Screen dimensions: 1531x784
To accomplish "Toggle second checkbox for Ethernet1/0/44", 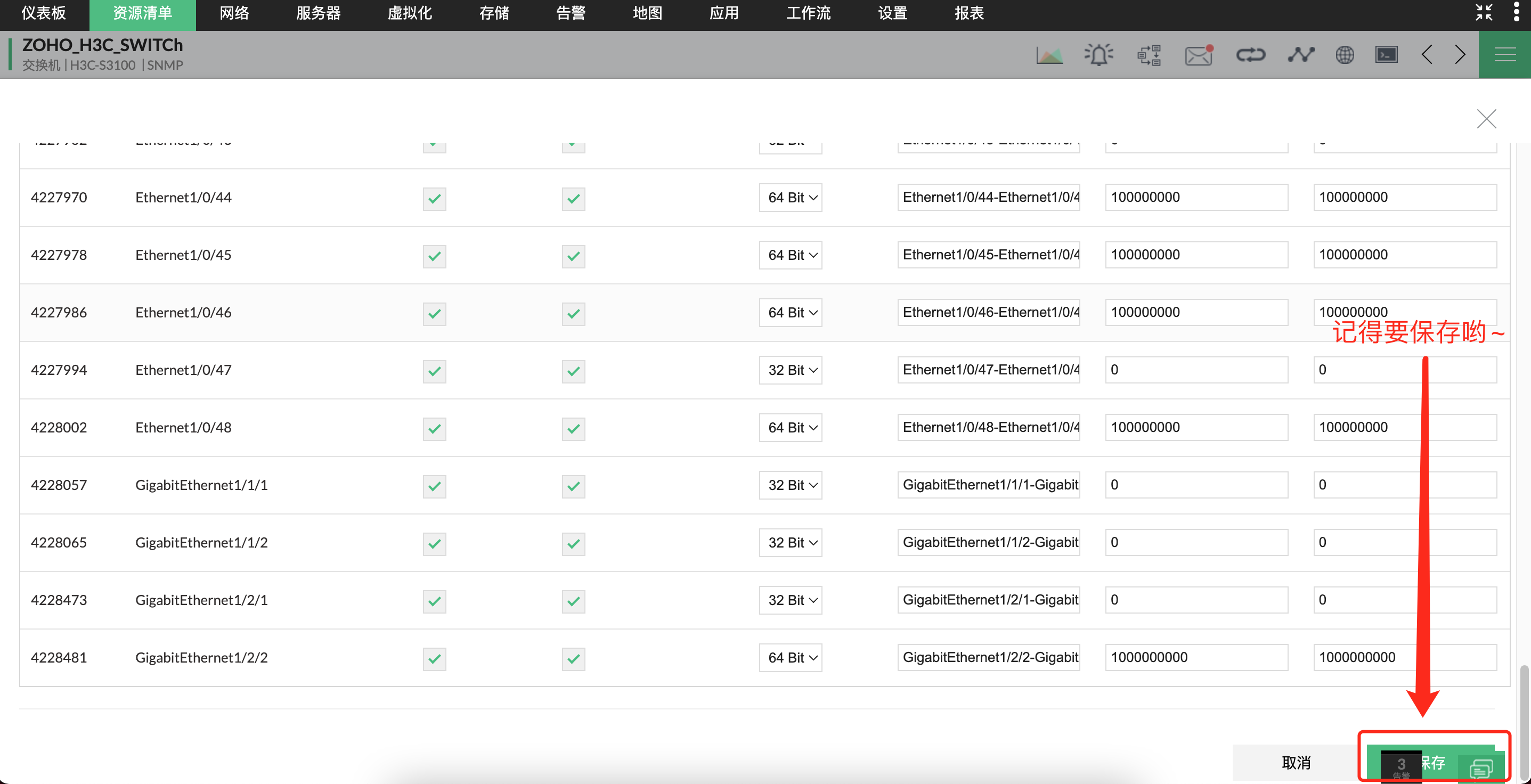I will click(574, 198).
